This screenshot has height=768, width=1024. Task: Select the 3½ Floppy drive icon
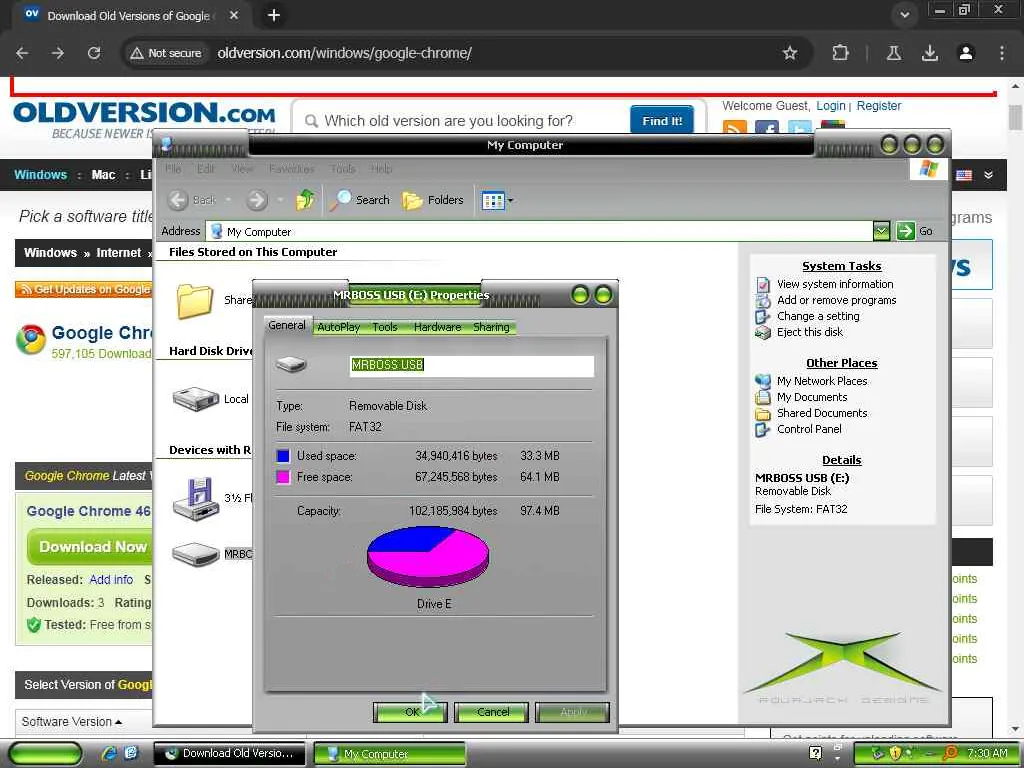point(195,500)
